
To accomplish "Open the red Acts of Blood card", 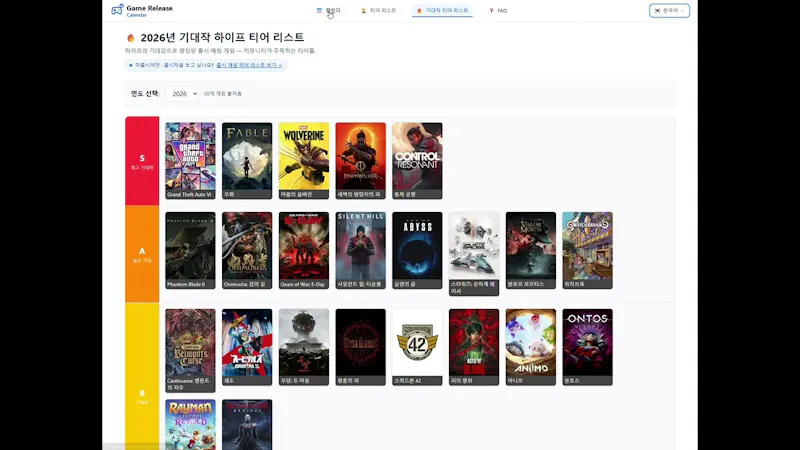I will tap(474, 347).
